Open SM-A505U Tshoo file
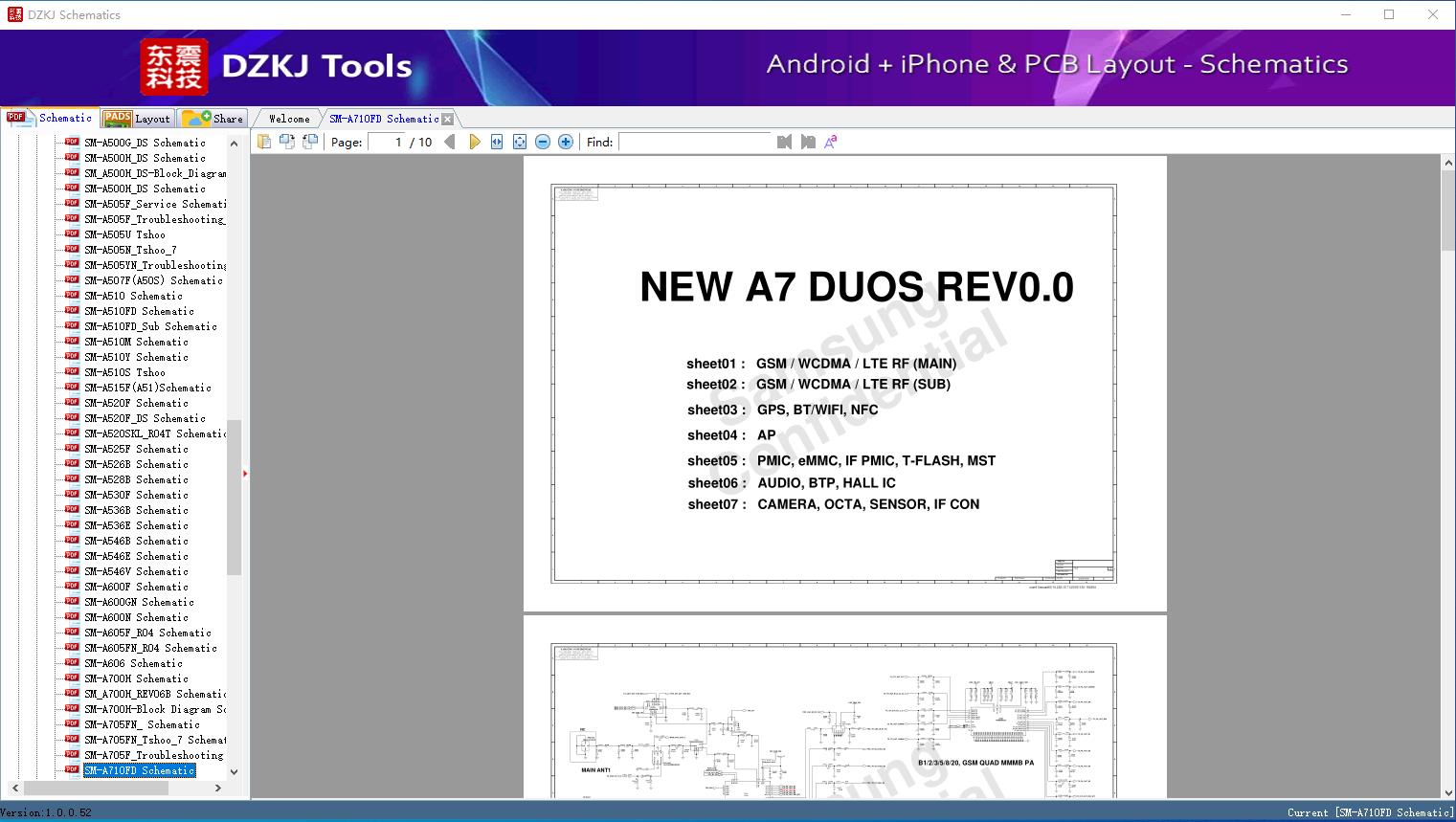Viewport: 1456px width, 822px height. point(124,234)
